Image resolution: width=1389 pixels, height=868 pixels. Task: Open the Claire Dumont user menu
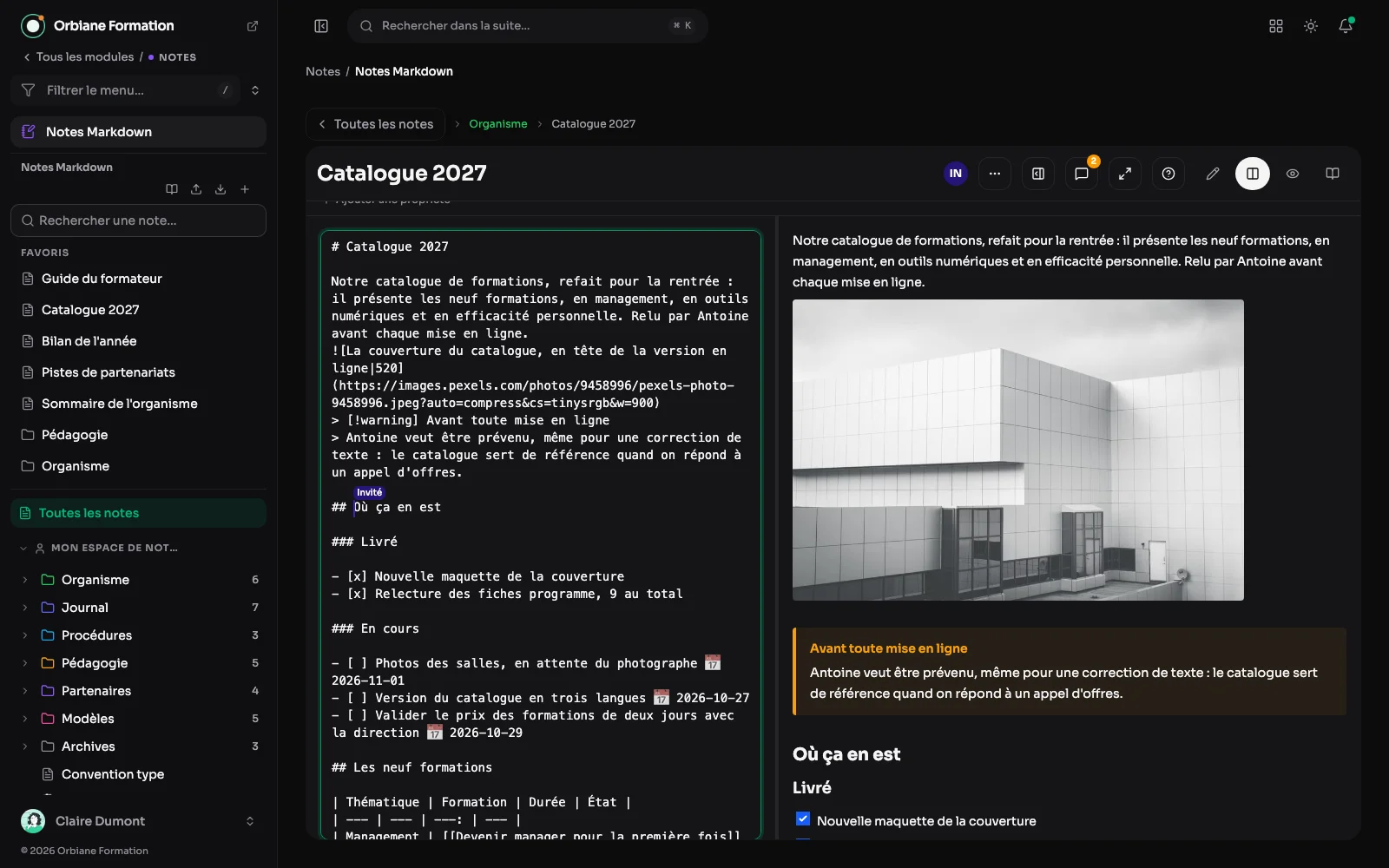pyautogui.click(x=139, y=821)
